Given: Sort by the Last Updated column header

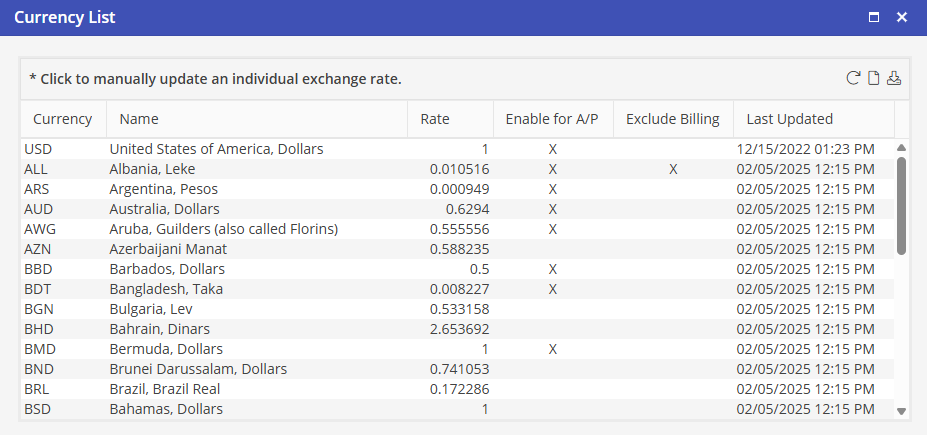Looking at the screenshot, I should click(x=789, y=119).
